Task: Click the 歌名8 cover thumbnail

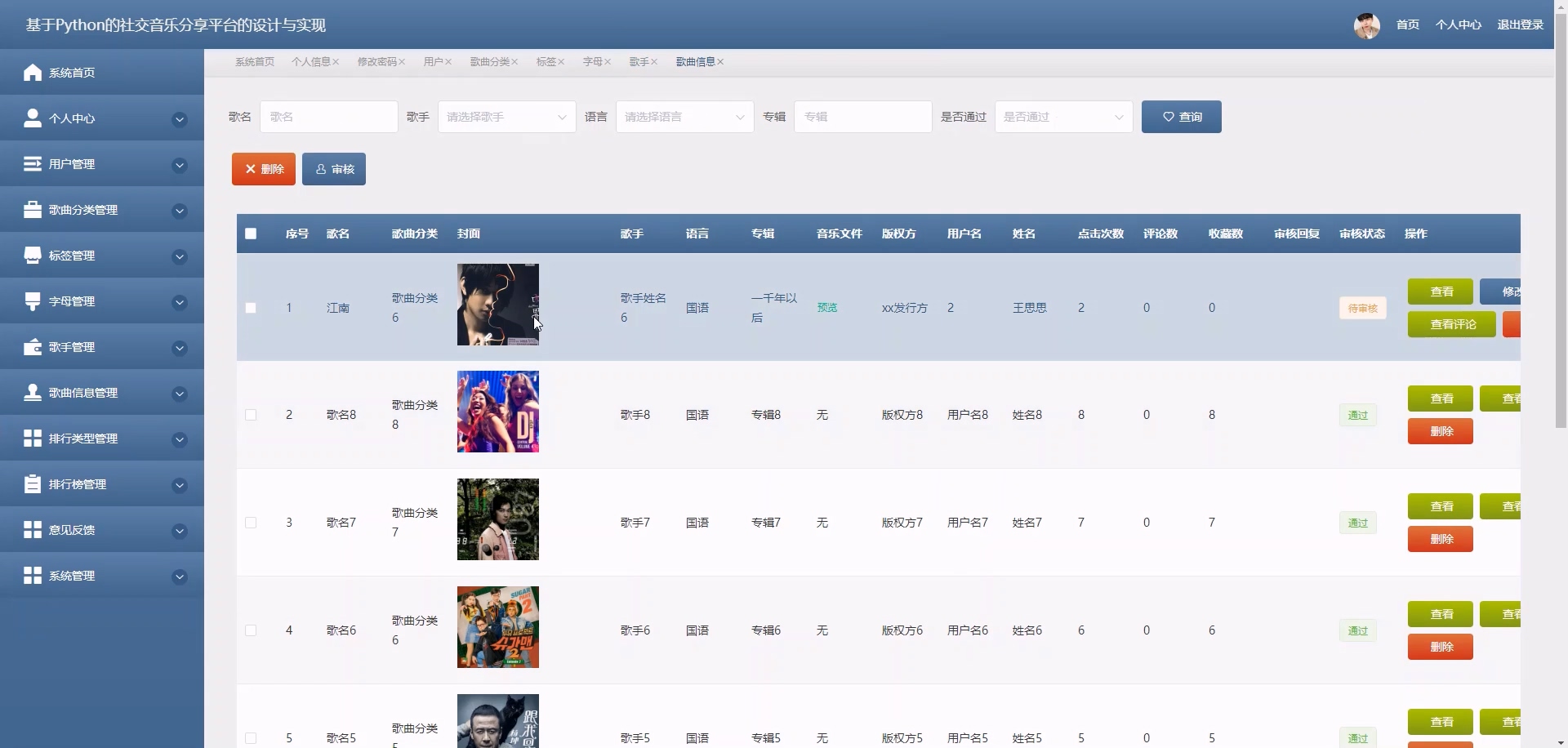Action: (x=498, y=412)
